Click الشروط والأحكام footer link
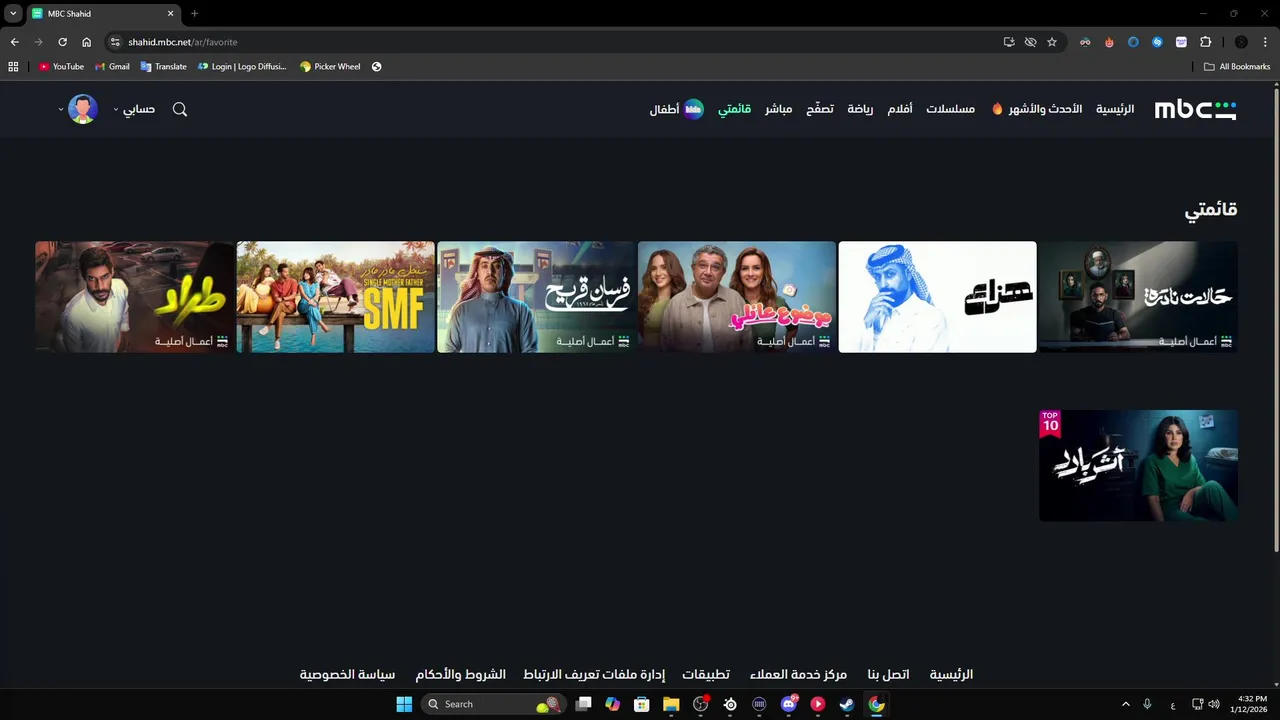The width and height of the screenshot is (1280, 720). (x=461, y=675)
